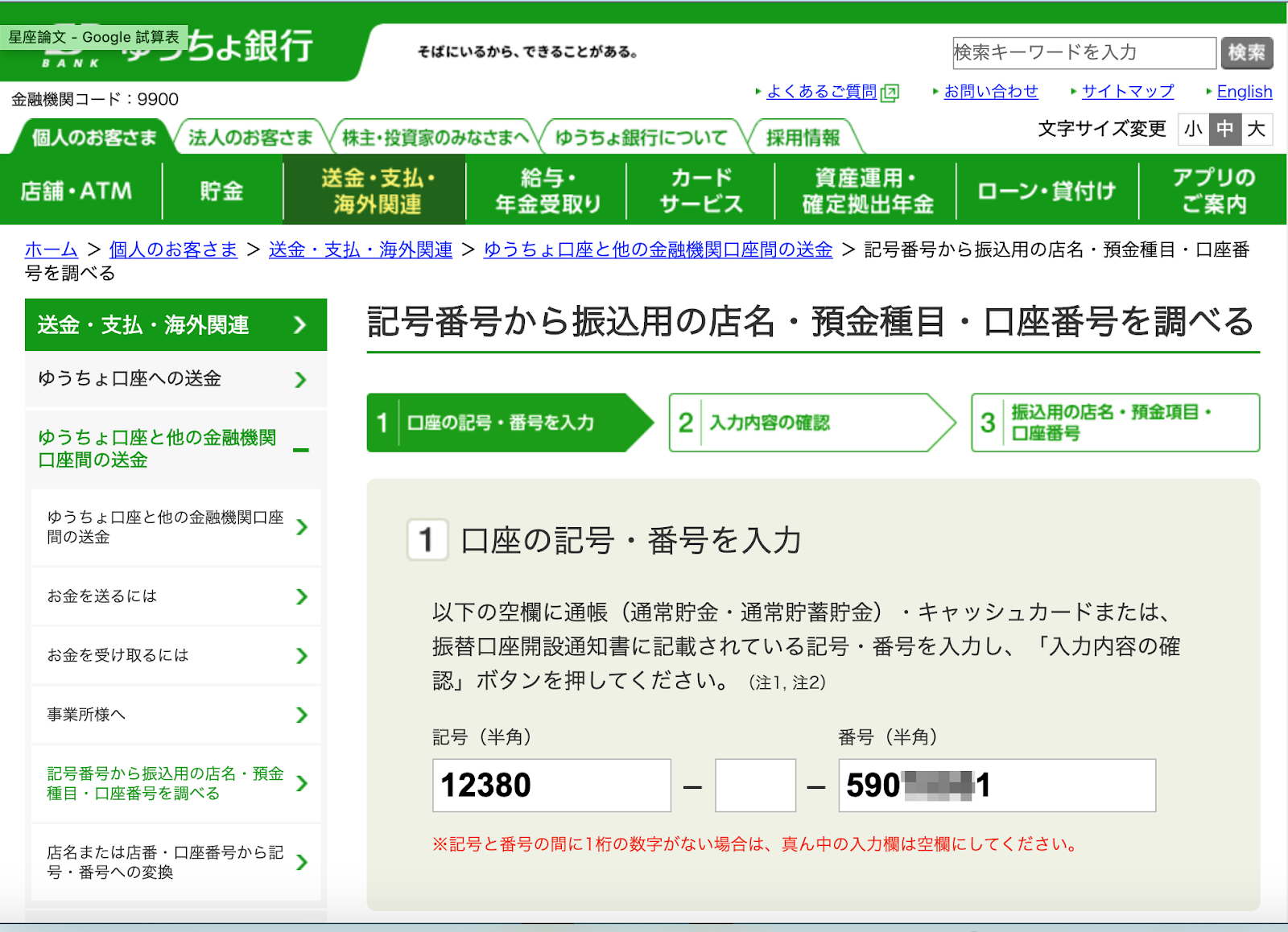Click the 記号 input field containing 12380
This screenshot has width=1288, height=932.
click(551, 786)
